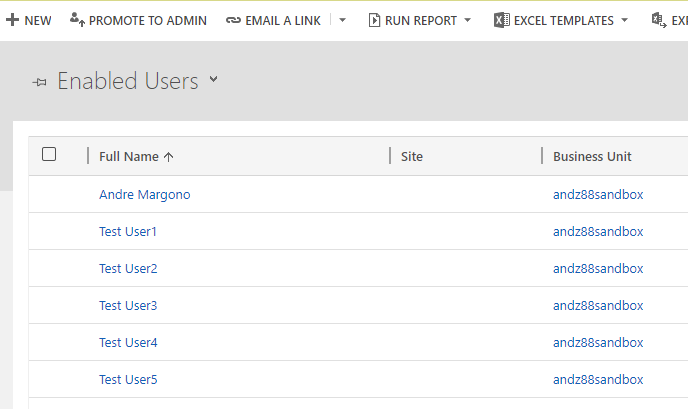Image resolution: width=688 pixels, height=409 pixels.
Task: Open the Andre Margono user record
Action: (x=144, y=195)
